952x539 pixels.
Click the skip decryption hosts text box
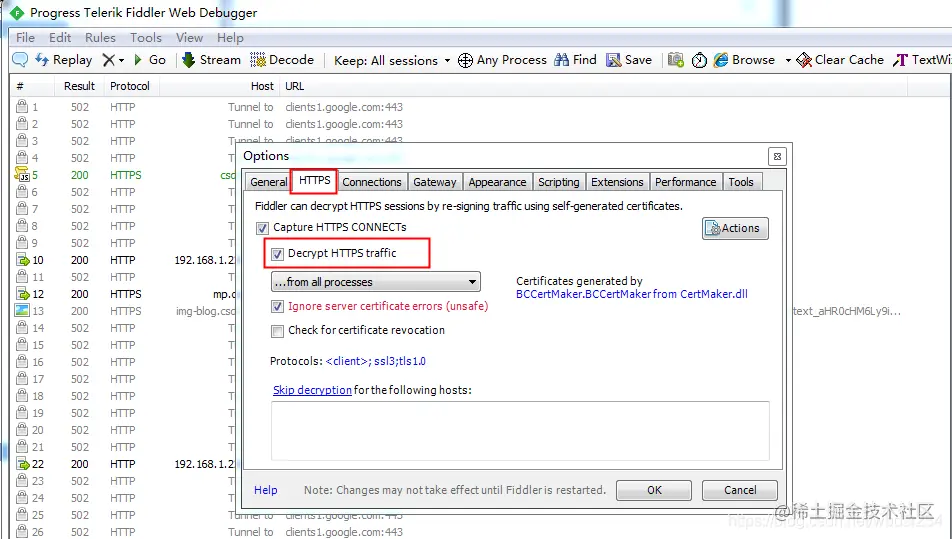[x=520, y=431]
